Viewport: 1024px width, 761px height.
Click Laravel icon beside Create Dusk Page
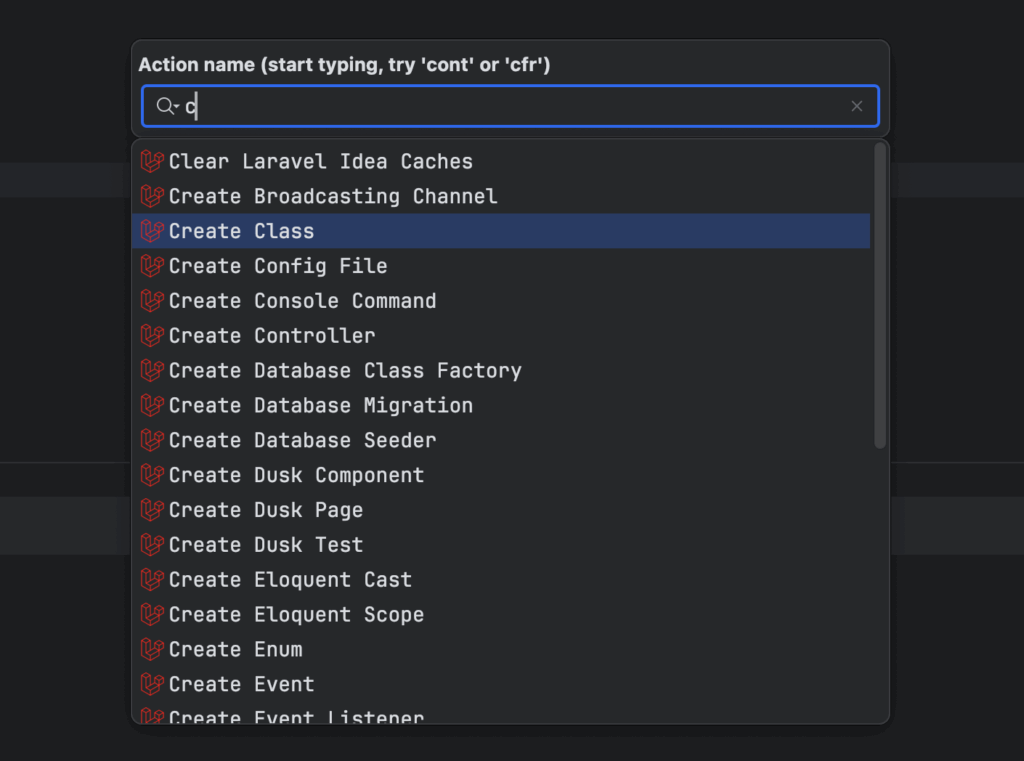152,510
